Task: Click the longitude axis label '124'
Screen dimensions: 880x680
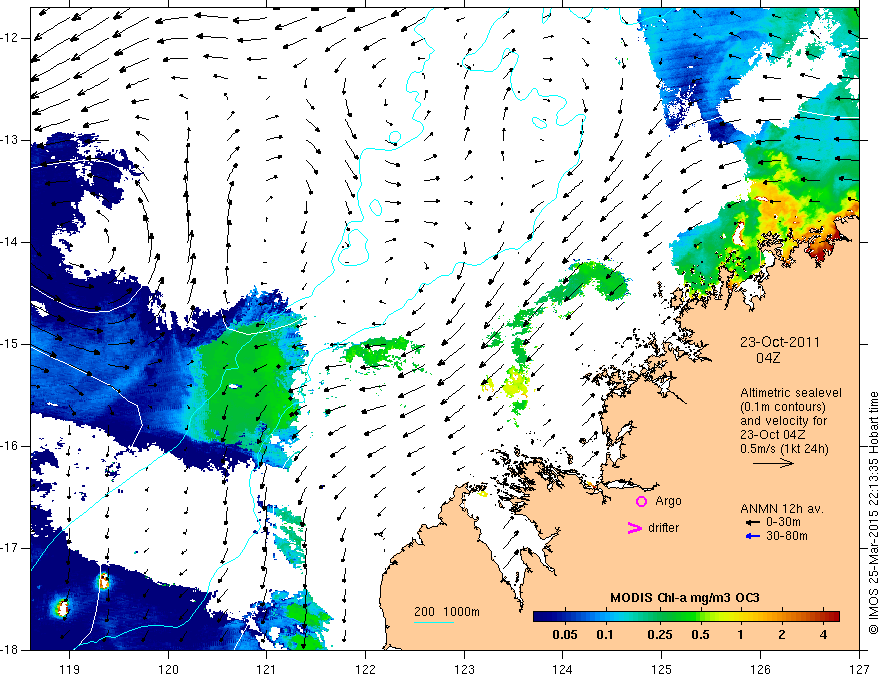Action: pos(563,669)
